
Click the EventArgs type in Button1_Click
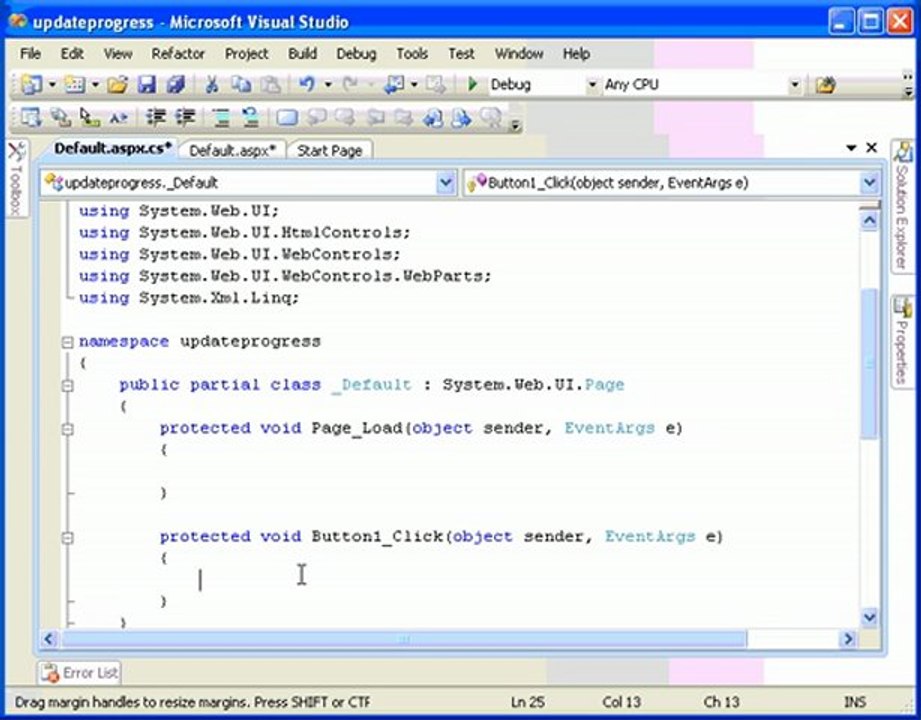coord(650,537)
